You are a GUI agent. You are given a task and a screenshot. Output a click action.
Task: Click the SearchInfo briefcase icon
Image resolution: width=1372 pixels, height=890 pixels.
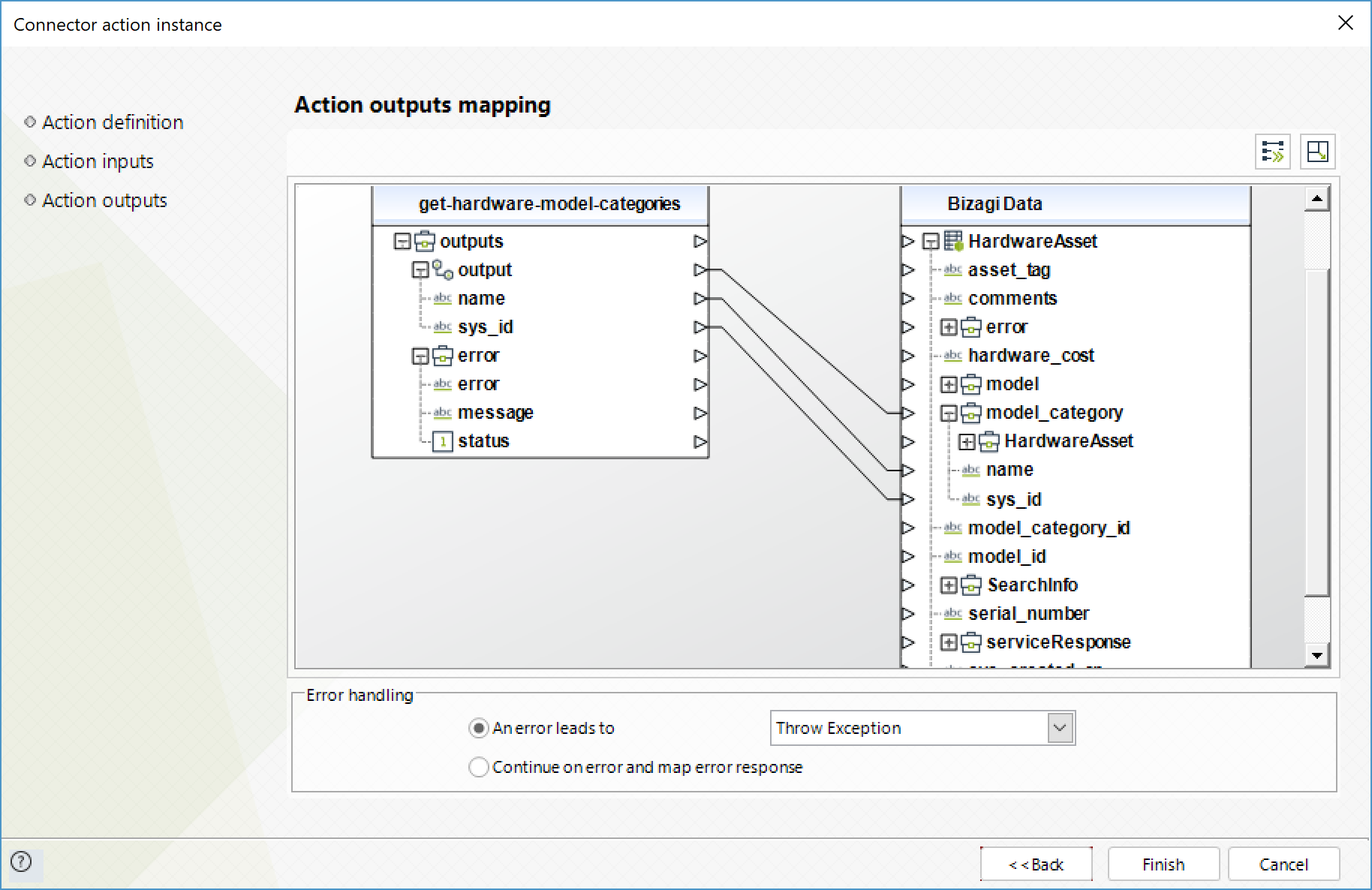[x=971, y=585]
